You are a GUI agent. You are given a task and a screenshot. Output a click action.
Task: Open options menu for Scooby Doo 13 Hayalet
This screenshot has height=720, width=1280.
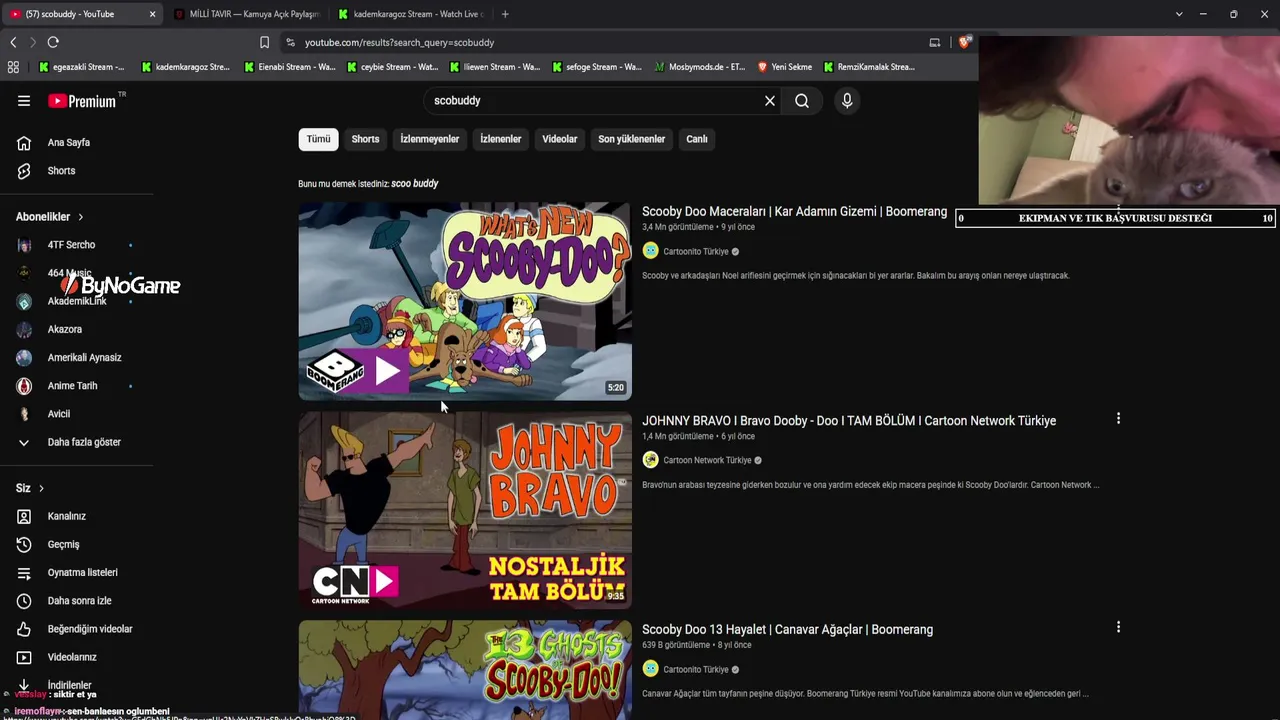click(x=1118, y=627)
